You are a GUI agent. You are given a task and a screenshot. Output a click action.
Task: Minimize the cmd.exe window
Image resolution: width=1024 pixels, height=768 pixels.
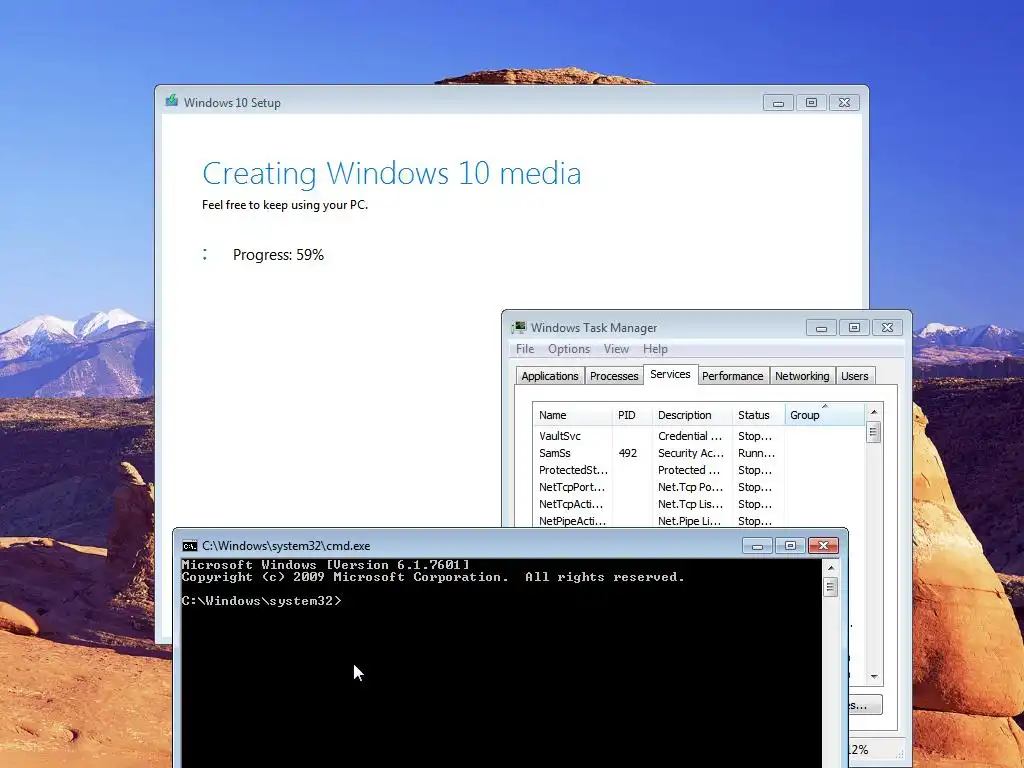[758, 546]
